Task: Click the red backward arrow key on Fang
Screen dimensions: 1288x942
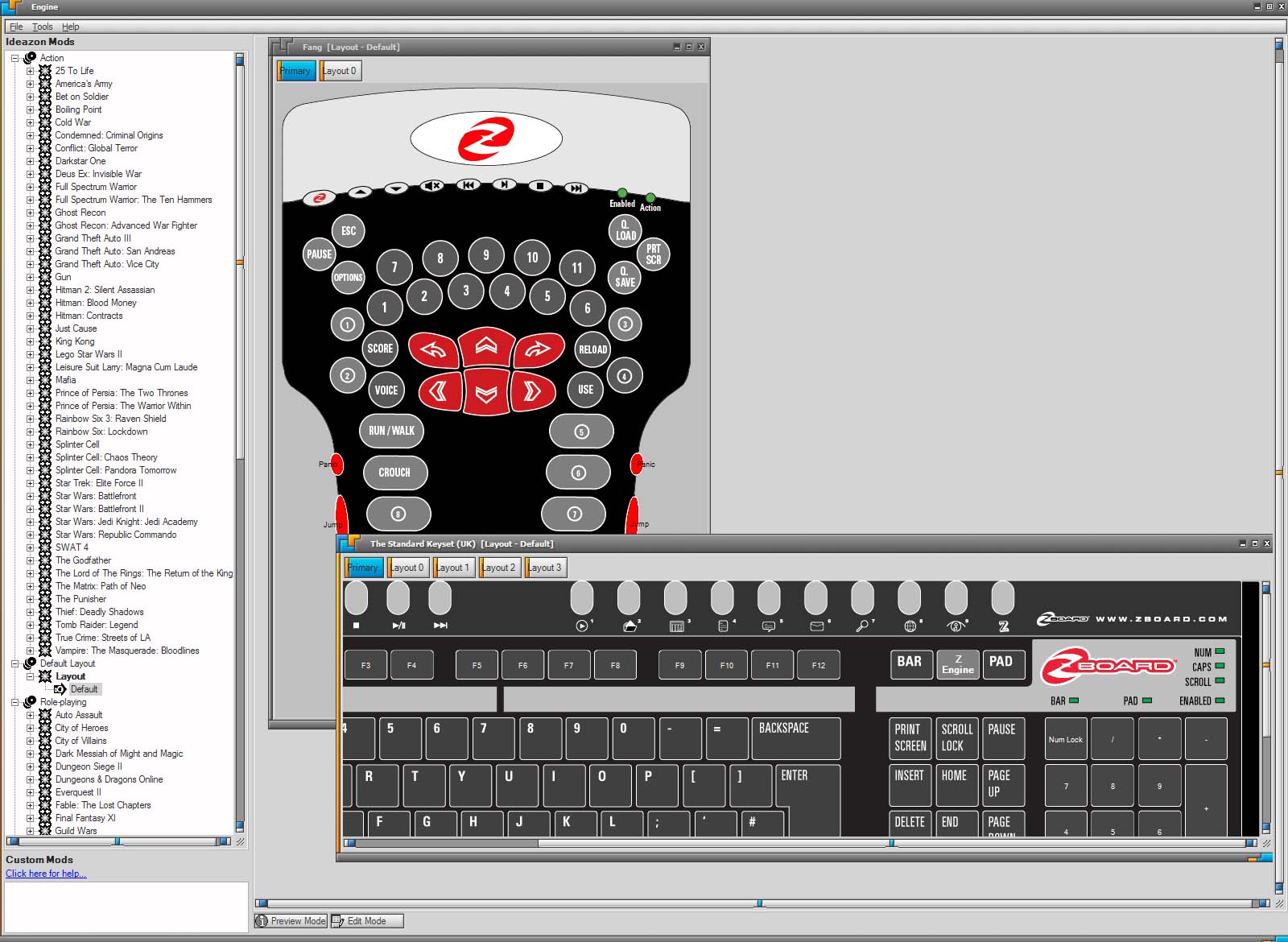Action: tap(486, 393)
